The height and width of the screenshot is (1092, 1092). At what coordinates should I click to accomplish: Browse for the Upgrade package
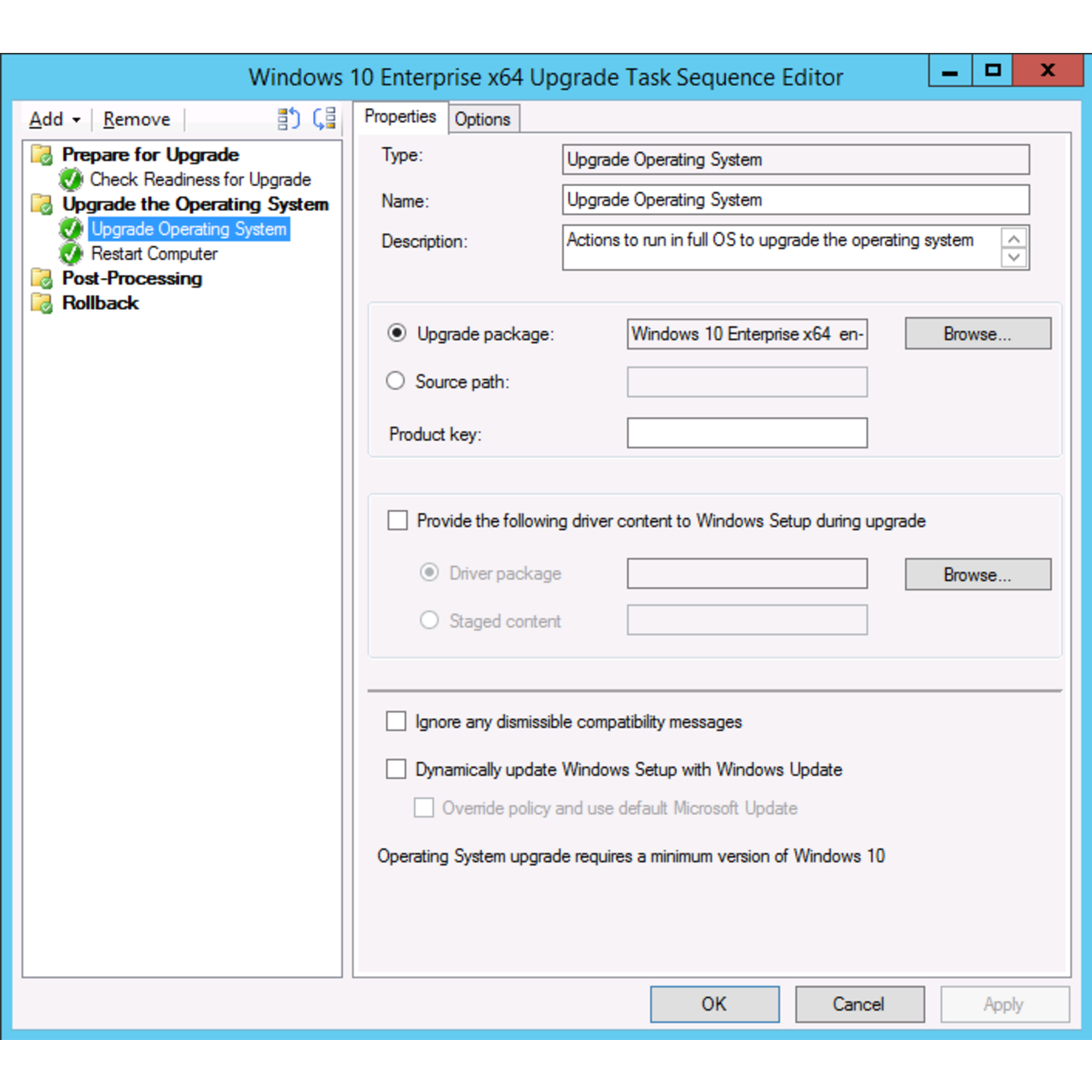click(x=978, y=334)
